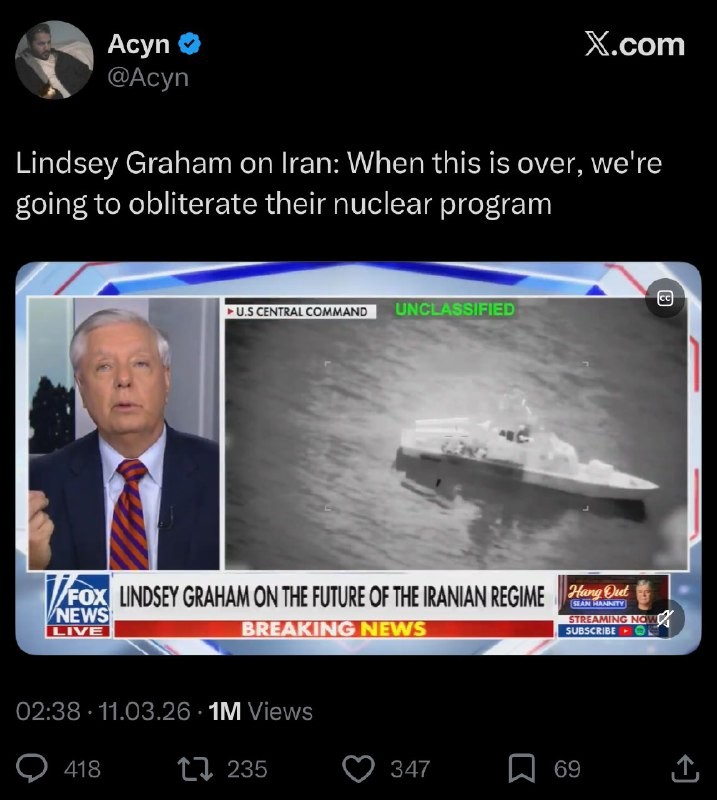Tap the repost arrows icon
This screenshot has height=800, width=717.
tap(194, 769)
